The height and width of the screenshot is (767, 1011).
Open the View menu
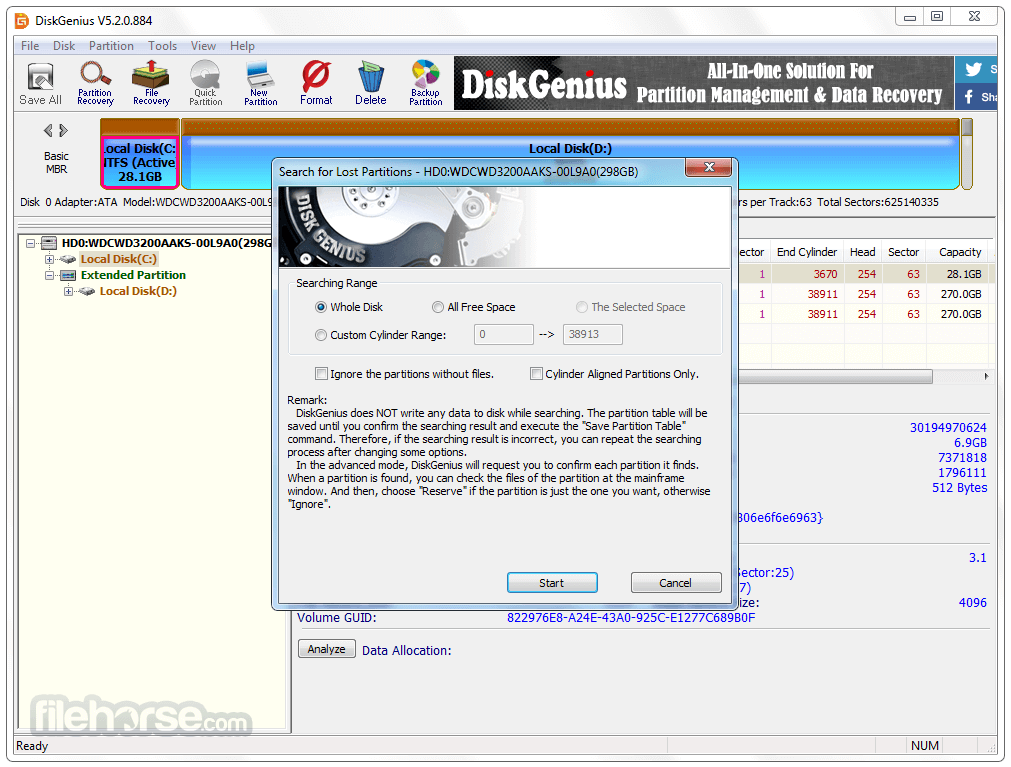(203, 46)
